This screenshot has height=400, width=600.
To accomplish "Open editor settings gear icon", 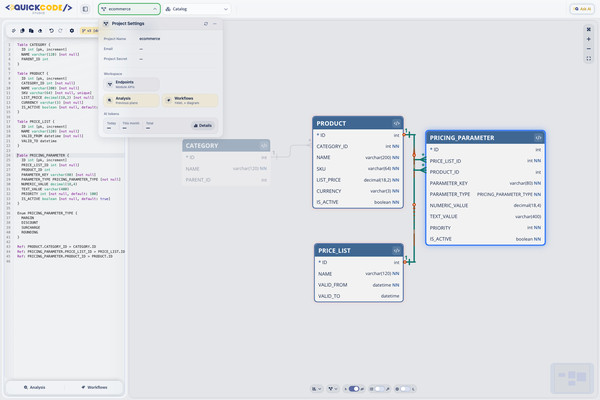I will (72, 31).
